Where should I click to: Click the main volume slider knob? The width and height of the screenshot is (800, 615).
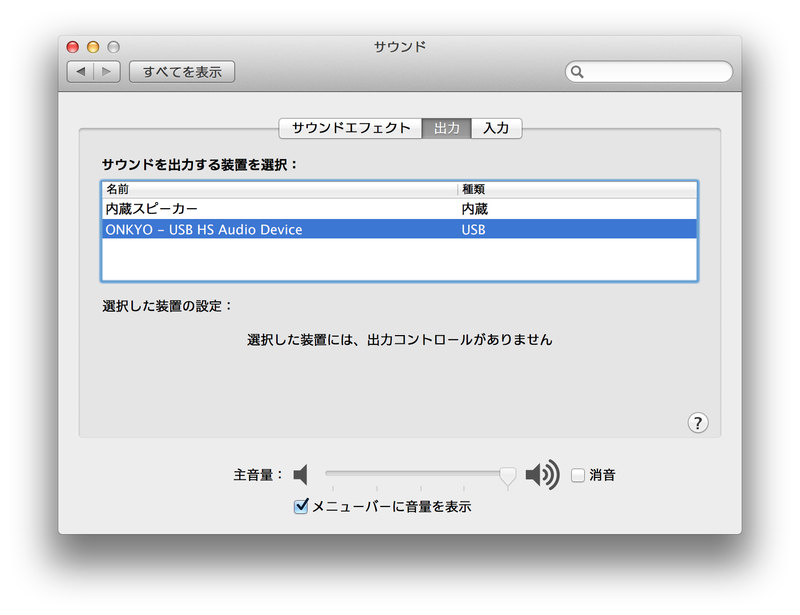508,476
